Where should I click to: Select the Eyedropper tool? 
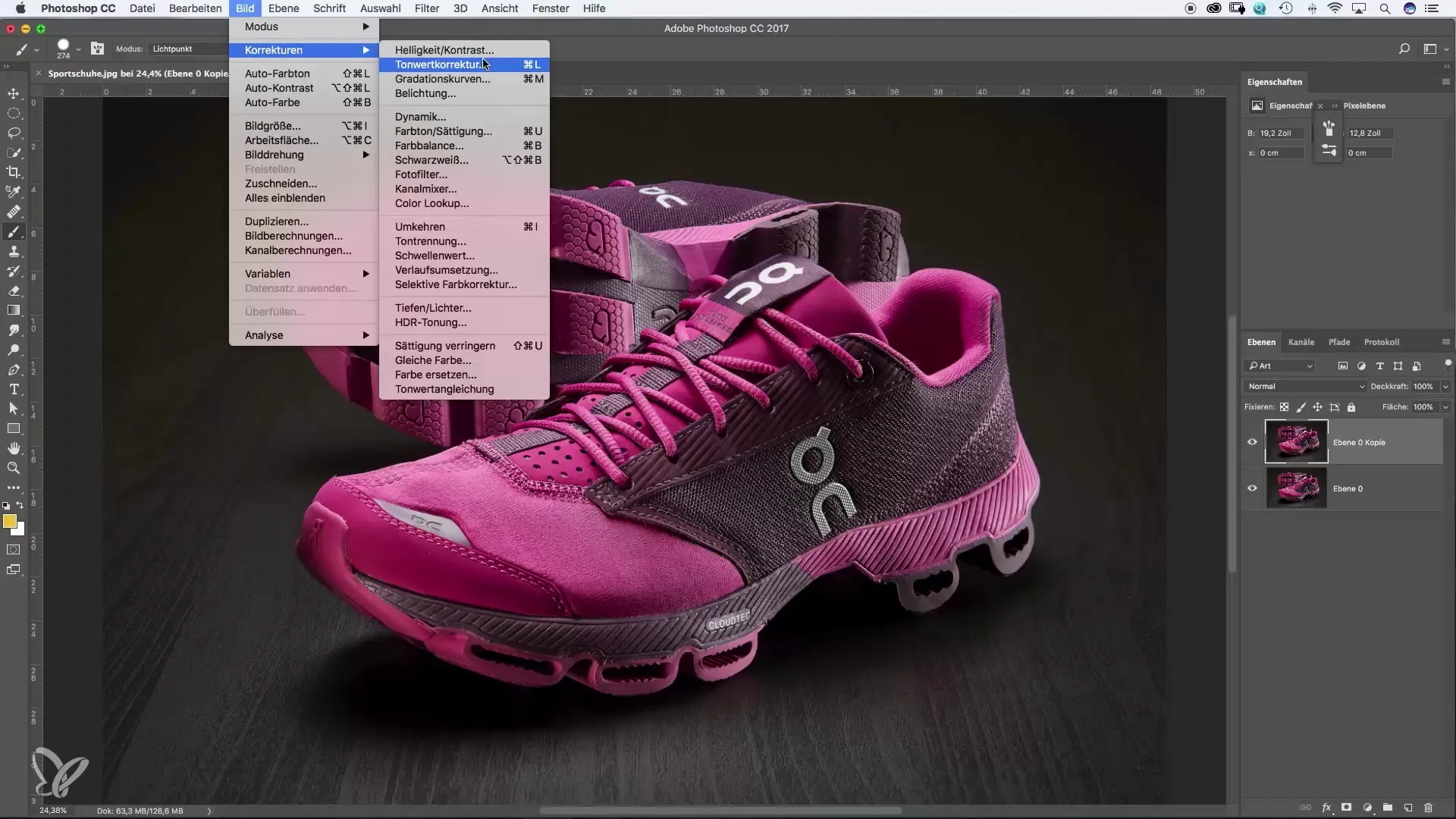click(14, 192)
